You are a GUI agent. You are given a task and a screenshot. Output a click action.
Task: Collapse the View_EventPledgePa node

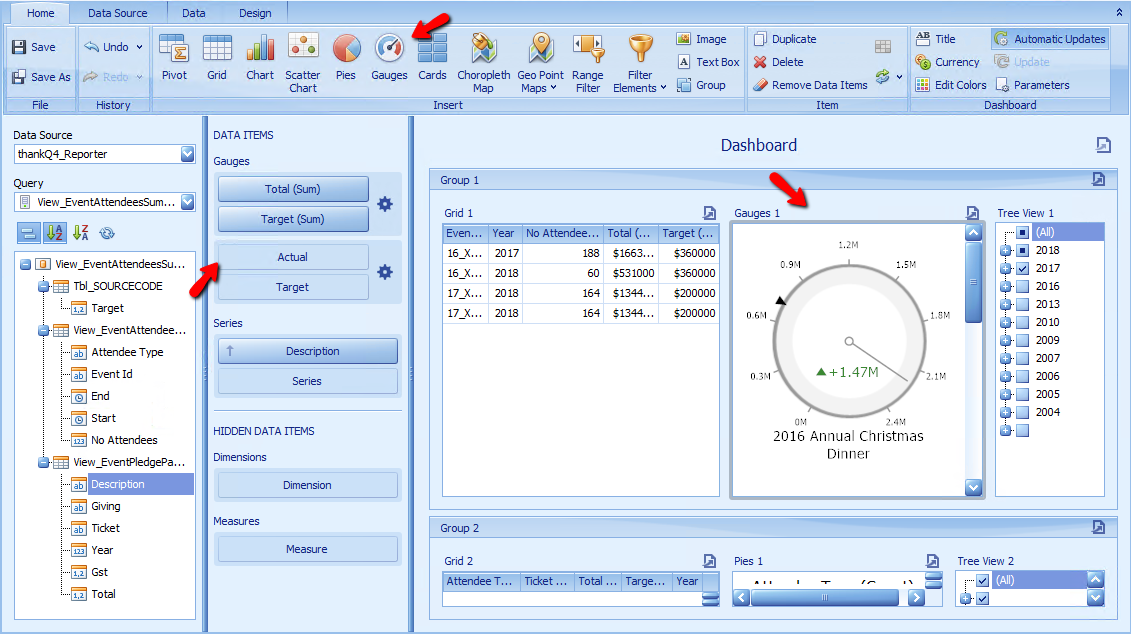[43, 462]
